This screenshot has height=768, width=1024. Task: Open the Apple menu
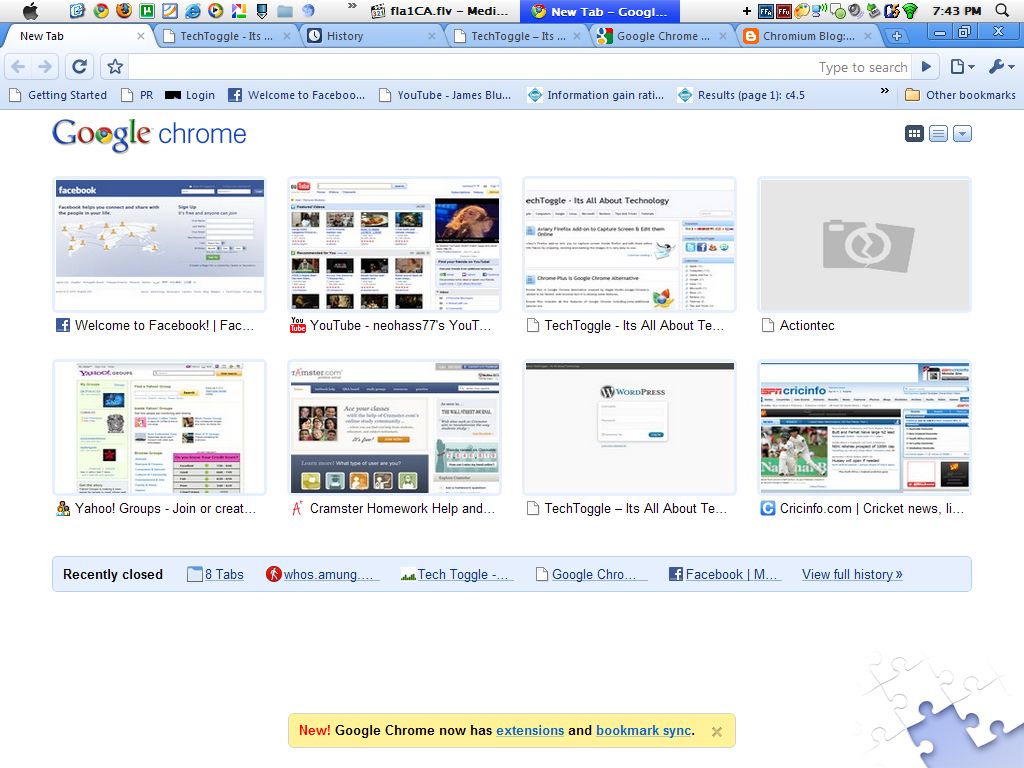coord(31,10)
